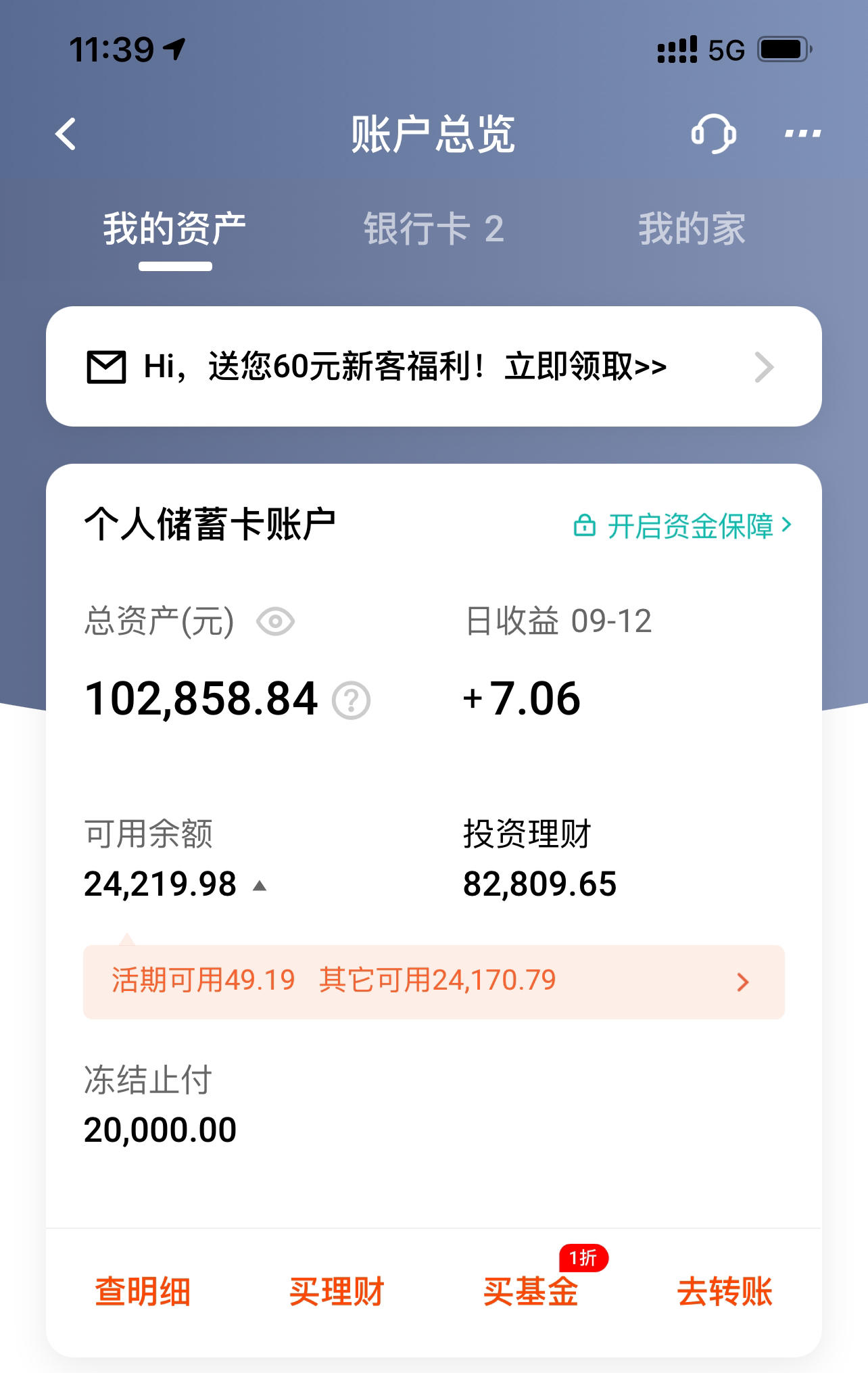The image size is (868, 1373).
Task: Open the three-dot more menu
Action: 802,134
